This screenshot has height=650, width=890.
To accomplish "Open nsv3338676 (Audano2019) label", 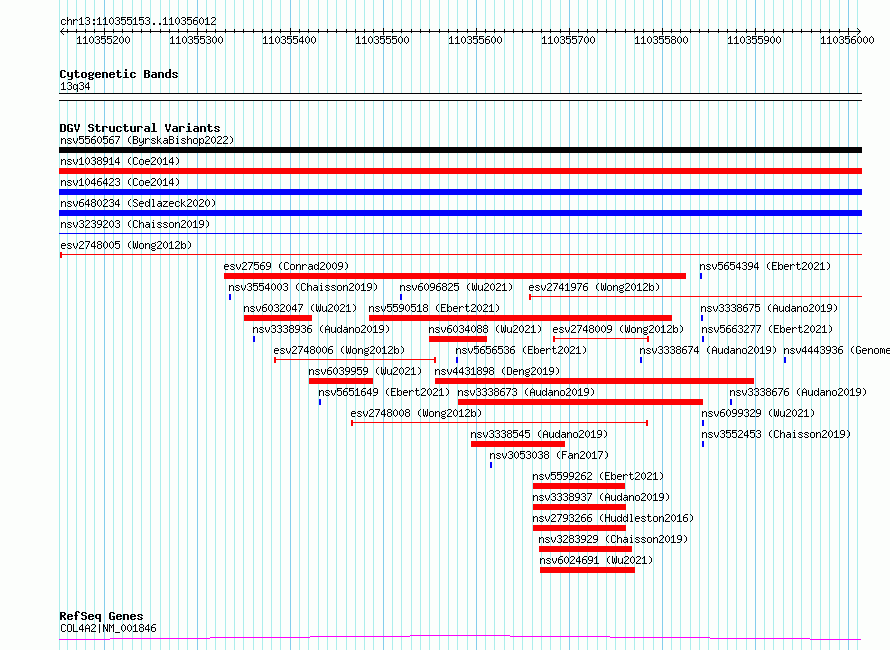I will [x=798, y=392].
